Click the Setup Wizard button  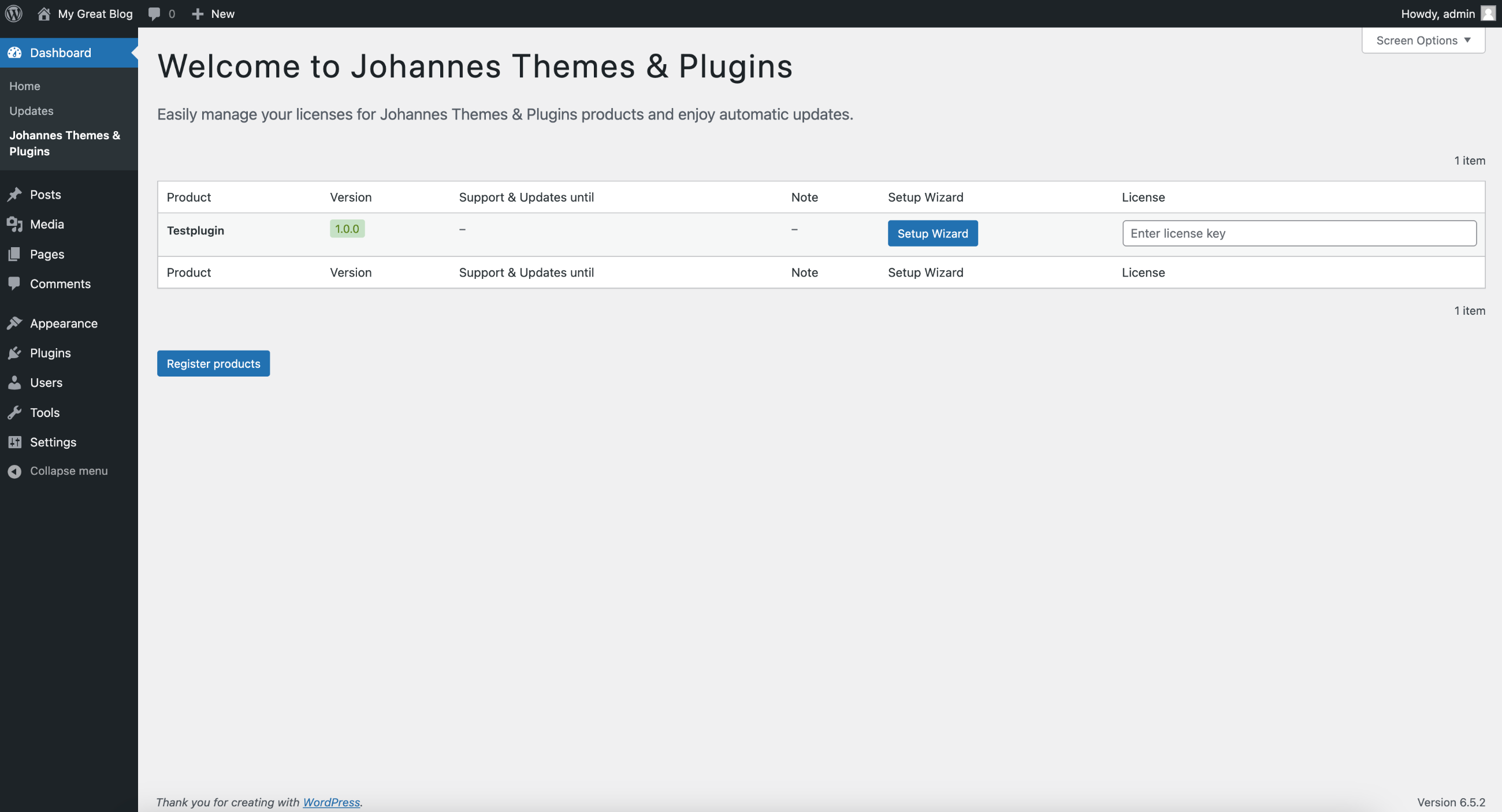[x=932, y=232]
